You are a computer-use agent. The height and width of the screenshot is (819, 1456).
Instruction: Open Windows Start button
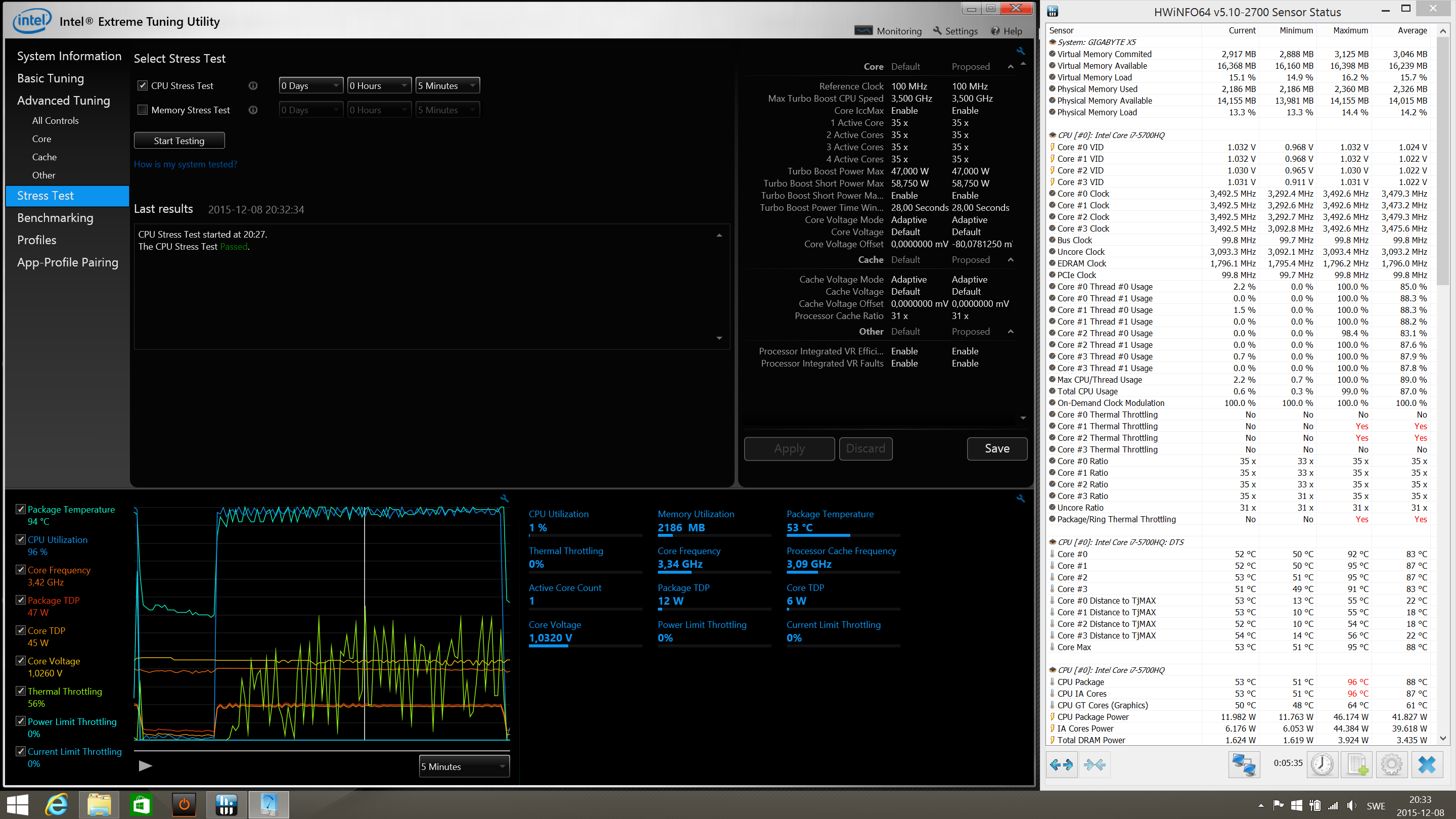coord(18,805)
